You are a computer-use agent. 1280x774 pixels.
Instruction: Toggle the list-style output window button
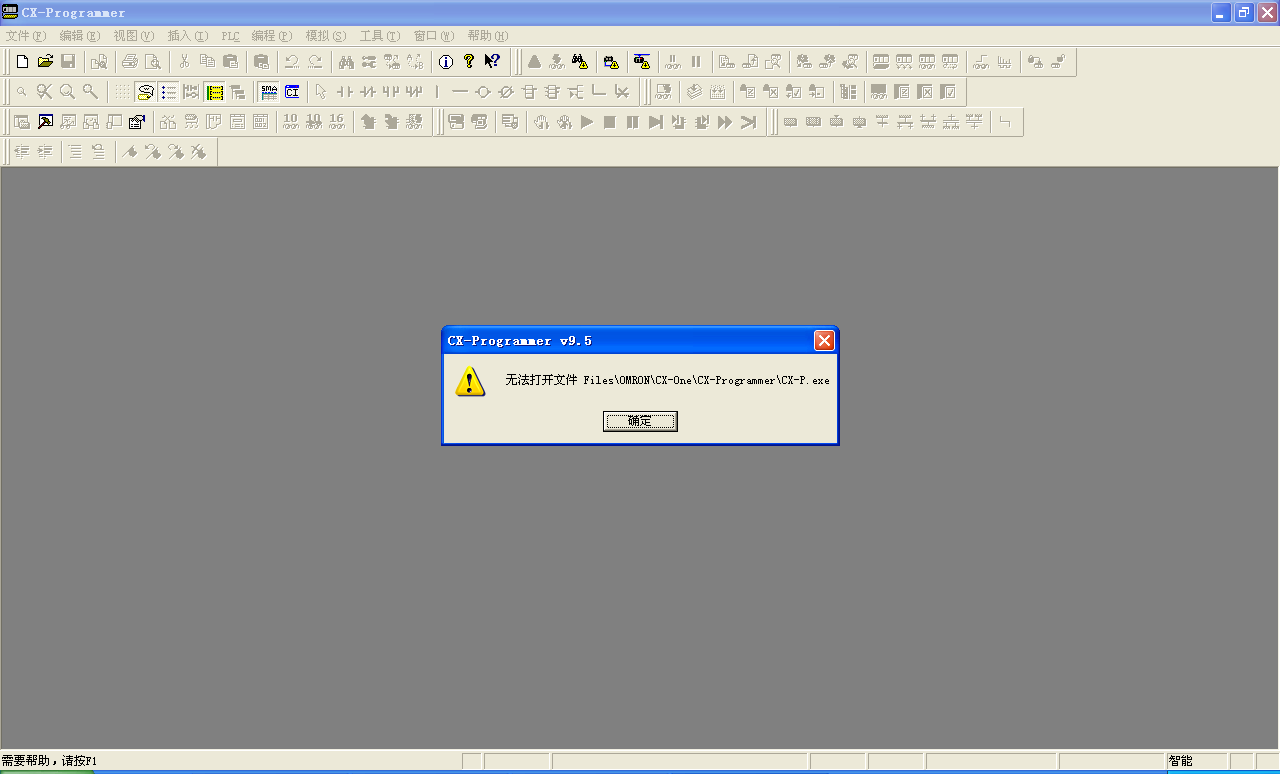click(x=168, y=92)
